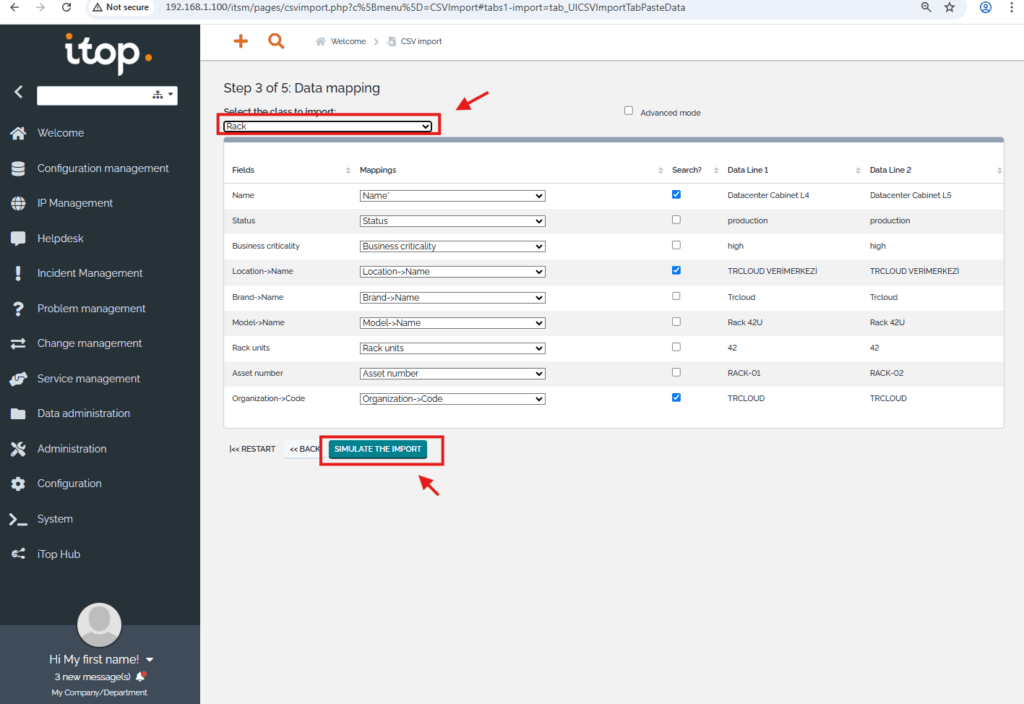The width and height of the screenshot is (1024, 704).
Task: Open the Data administration menu
Action: click(83, 413)
